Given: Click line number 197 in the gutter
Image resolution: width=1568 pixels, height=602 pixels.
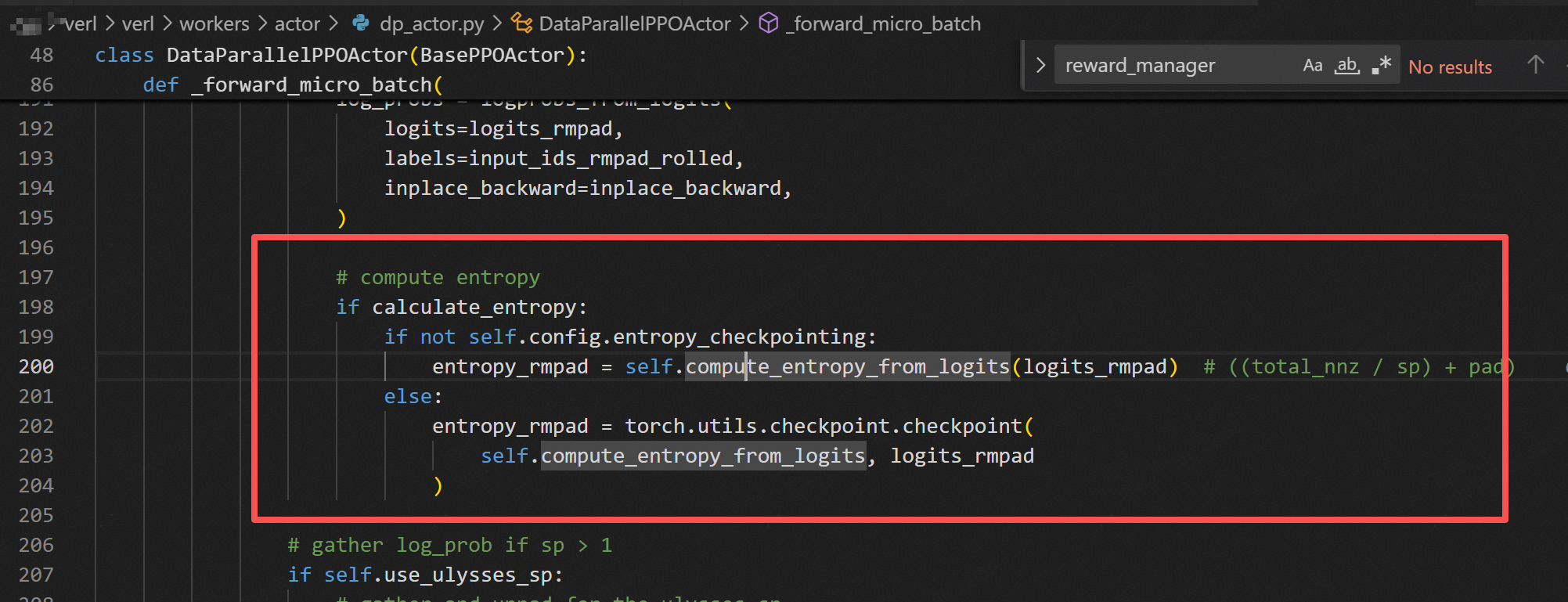Looking at the screenshot, I should (x=36, y=277).
